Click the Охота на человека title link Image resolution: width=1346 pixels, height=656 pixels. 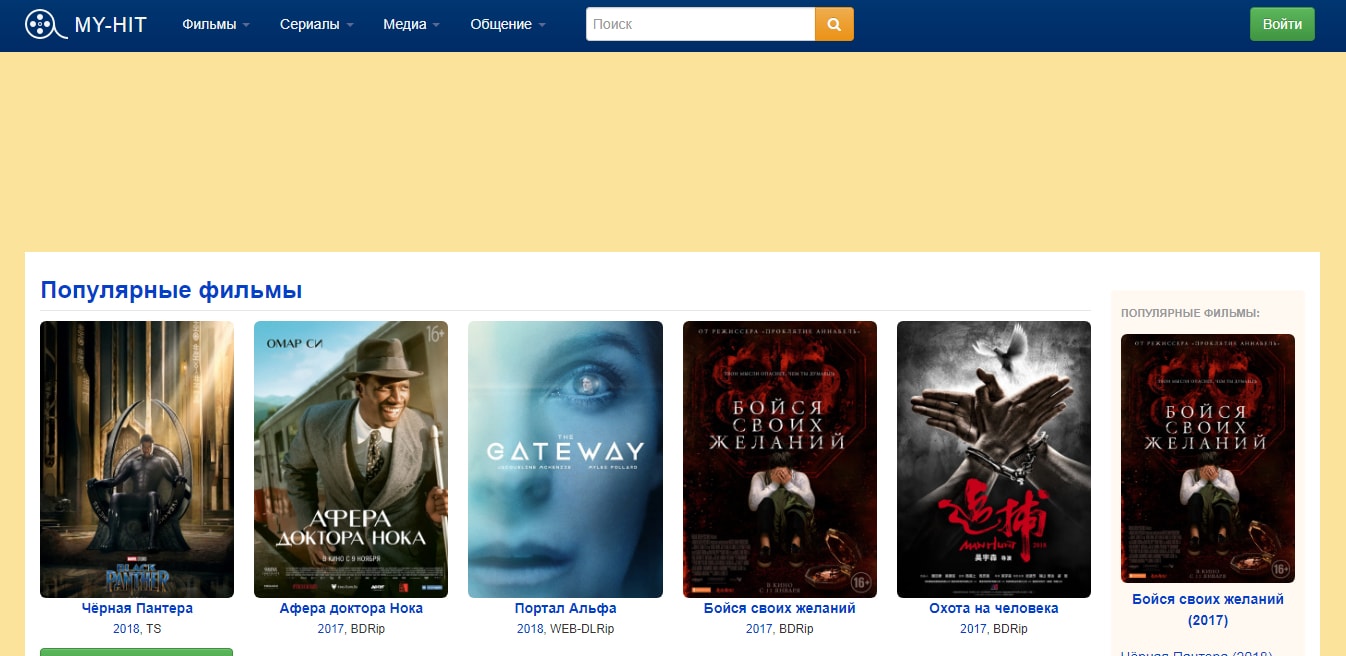[x=993, y=608]
